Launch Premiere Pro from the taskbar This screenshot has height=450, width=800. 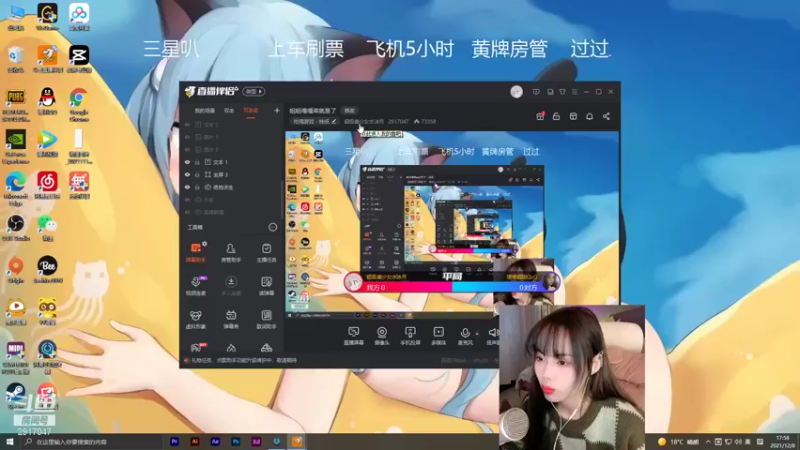[x=174, y=441]
